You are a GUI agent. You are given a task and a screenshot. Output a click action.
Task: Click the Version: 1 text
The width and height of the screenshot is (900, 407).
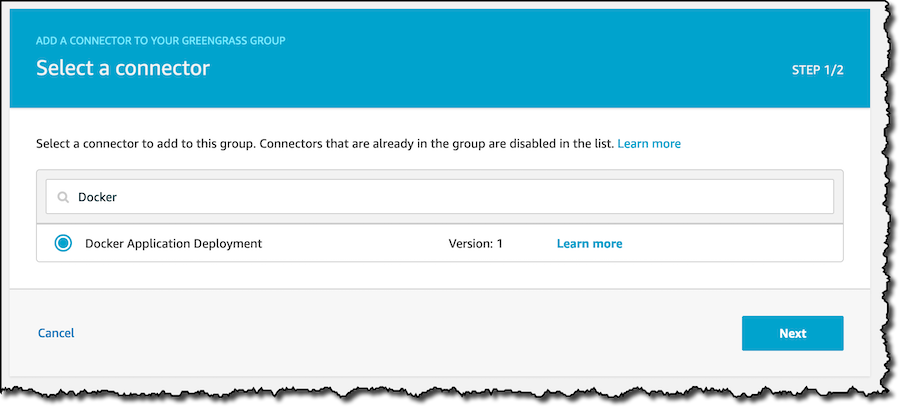click(475, 243)
